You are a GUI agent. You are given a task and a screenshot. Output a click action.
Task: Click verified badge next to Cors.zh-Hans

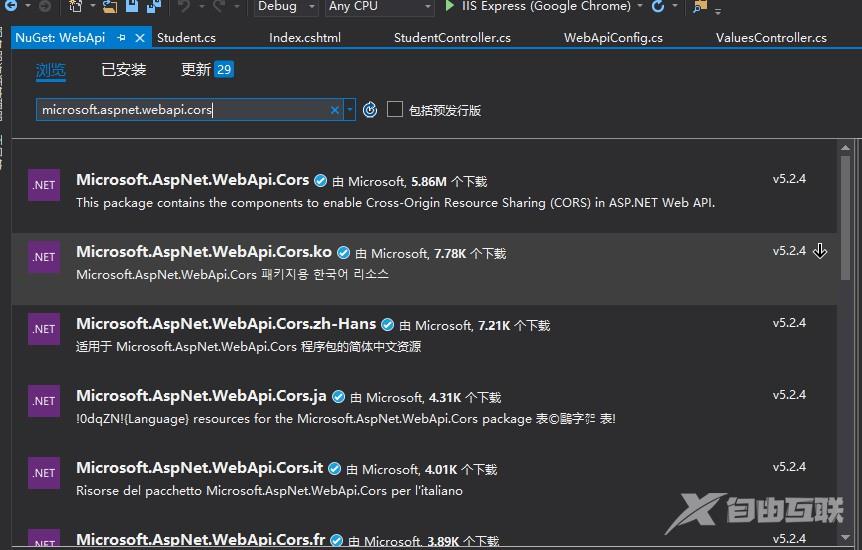[x=388, y=324]
